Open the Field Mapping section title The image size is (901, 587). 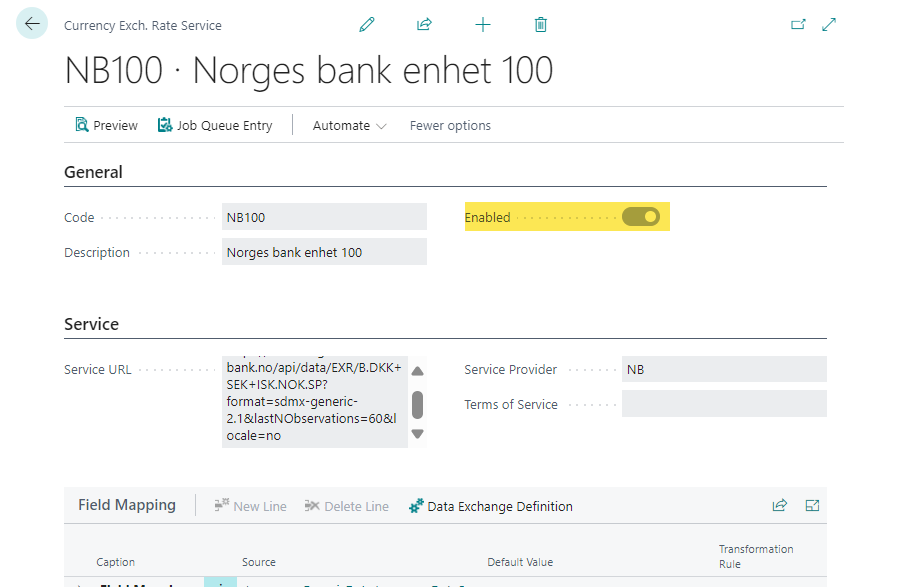tap(127, 505)
